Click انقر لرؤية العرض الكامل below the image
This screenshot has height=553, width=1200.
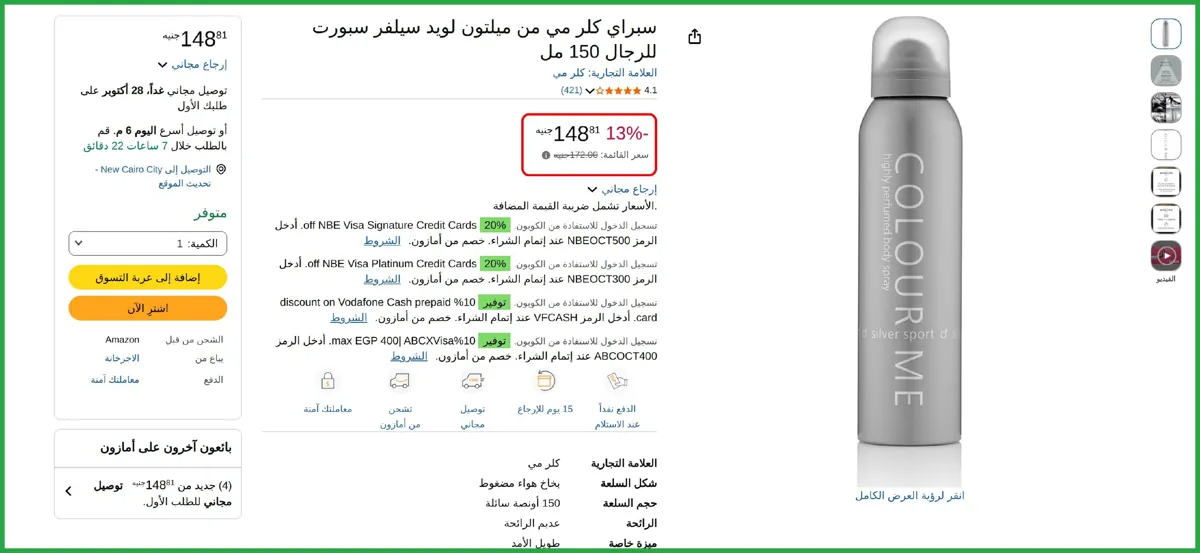click(909, 495)
